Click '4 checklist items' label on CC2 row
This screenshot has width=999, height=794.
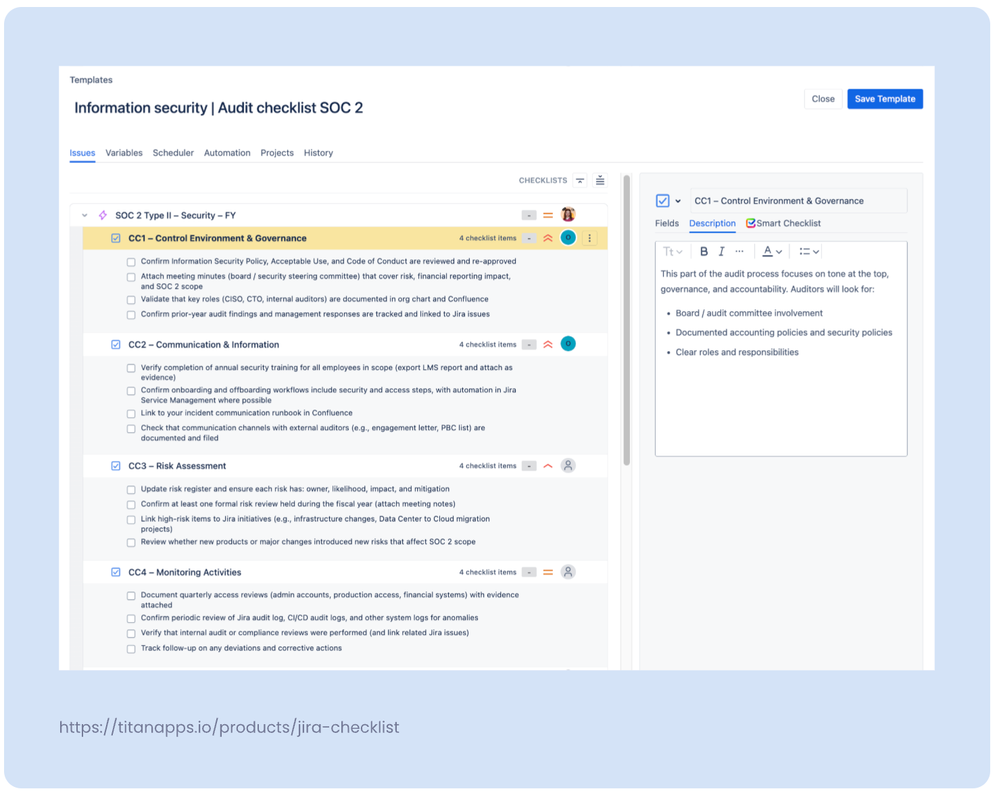[x=487, y=345]
